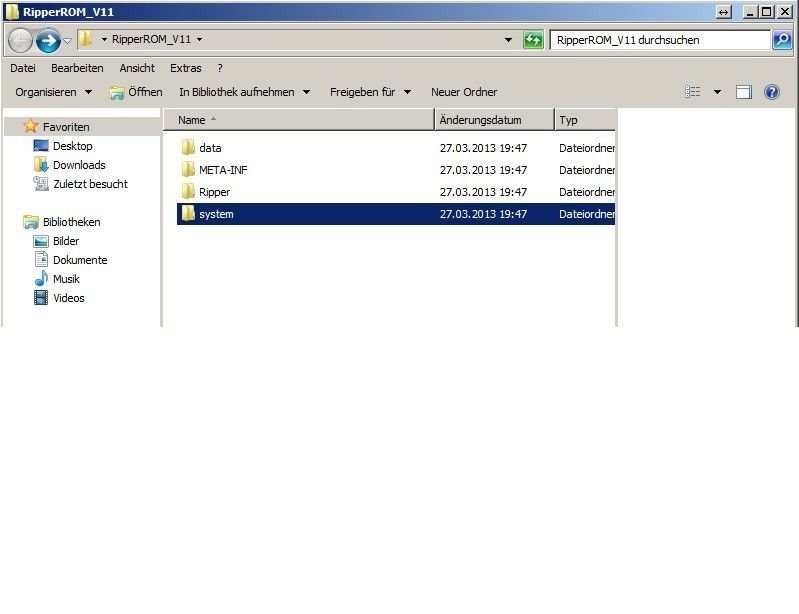Click the Musik note icon
Screen dimensions: 799x614
pyautogui.click(x=41, y=278)
